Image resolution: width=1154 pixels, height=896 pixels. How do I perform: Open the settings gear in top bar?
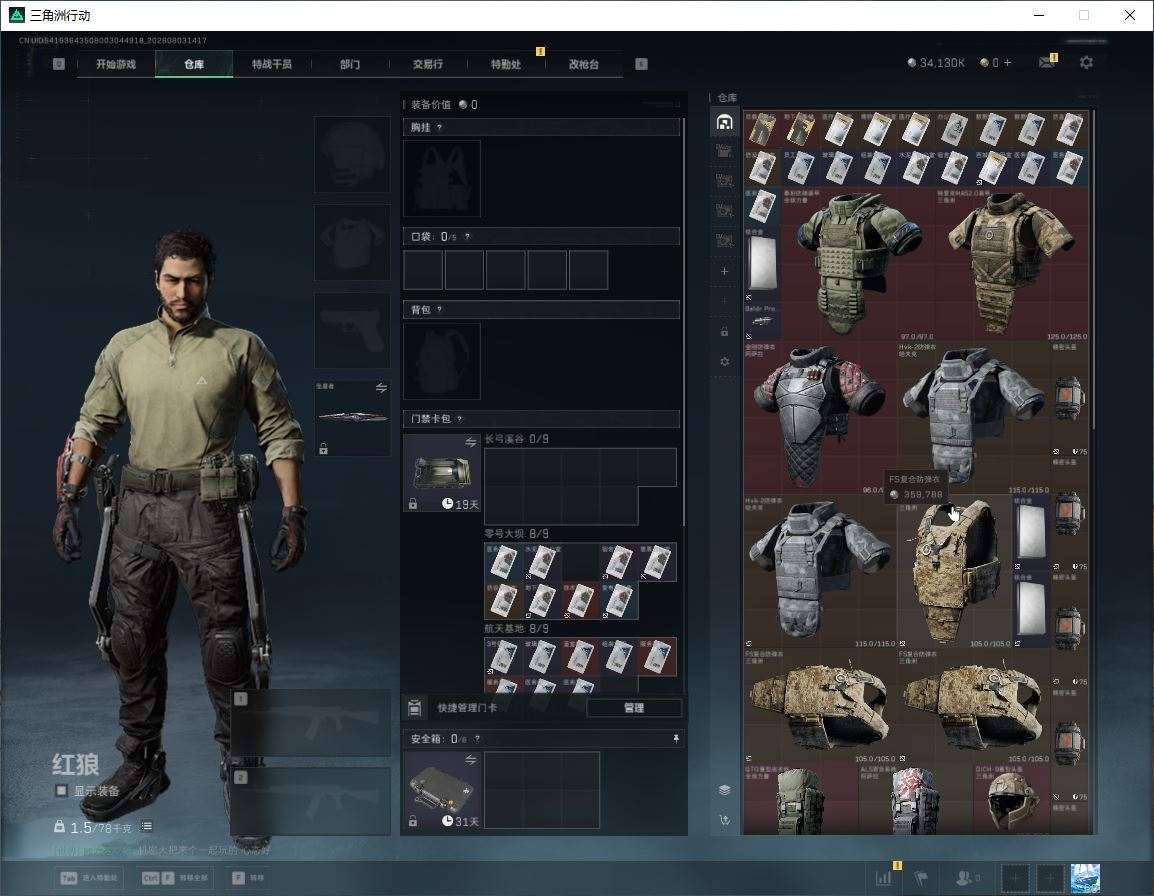click(1086, 63)
